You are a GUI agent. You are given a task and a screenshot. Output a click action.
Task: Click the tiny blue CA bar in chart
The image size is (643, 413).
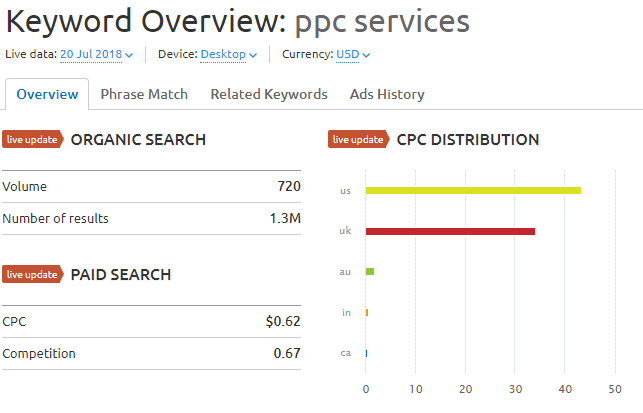366,353
